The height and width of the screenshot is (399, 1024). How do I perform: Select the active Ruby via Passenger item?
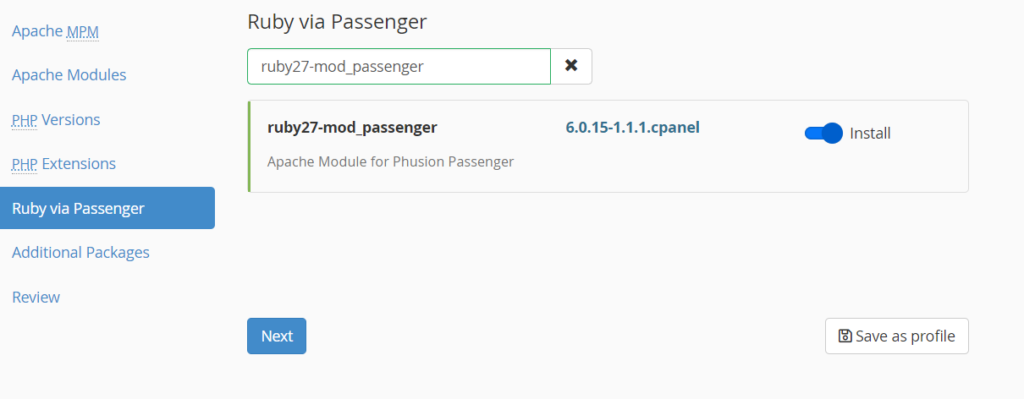click(x=107, y=208)
